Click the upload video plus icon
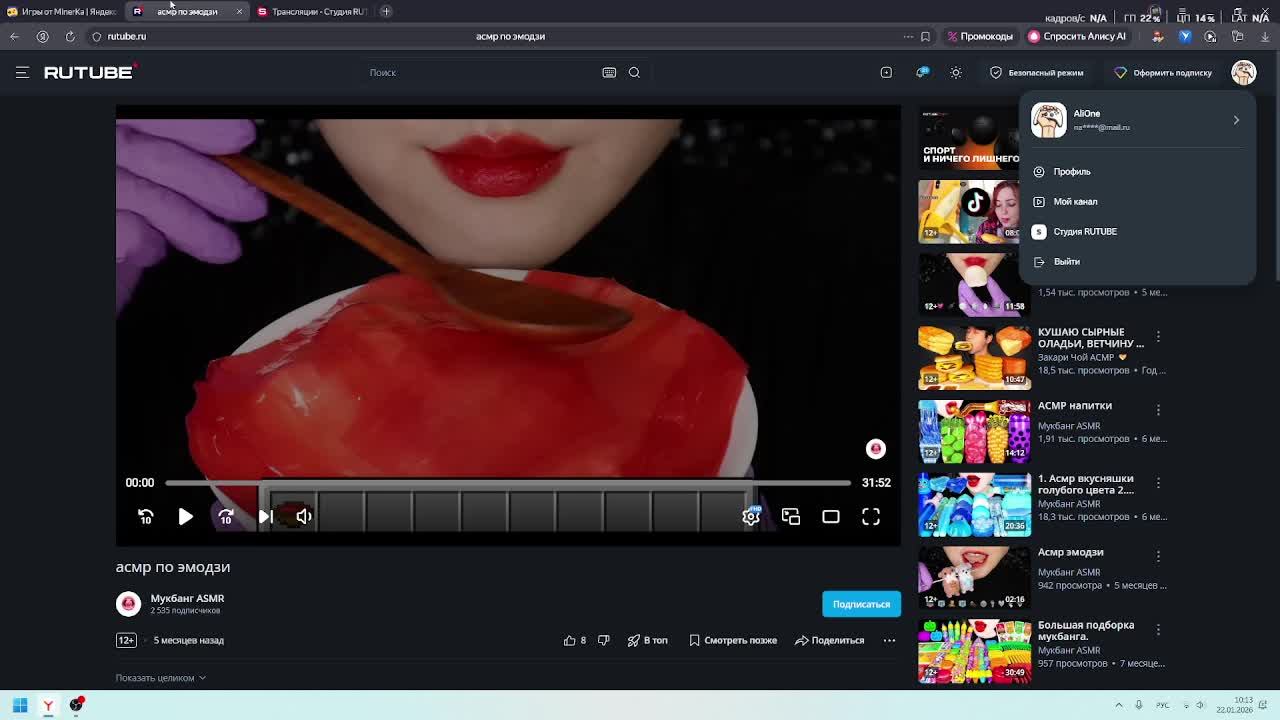The image size is (1280, 720). [x=886, y=72]
